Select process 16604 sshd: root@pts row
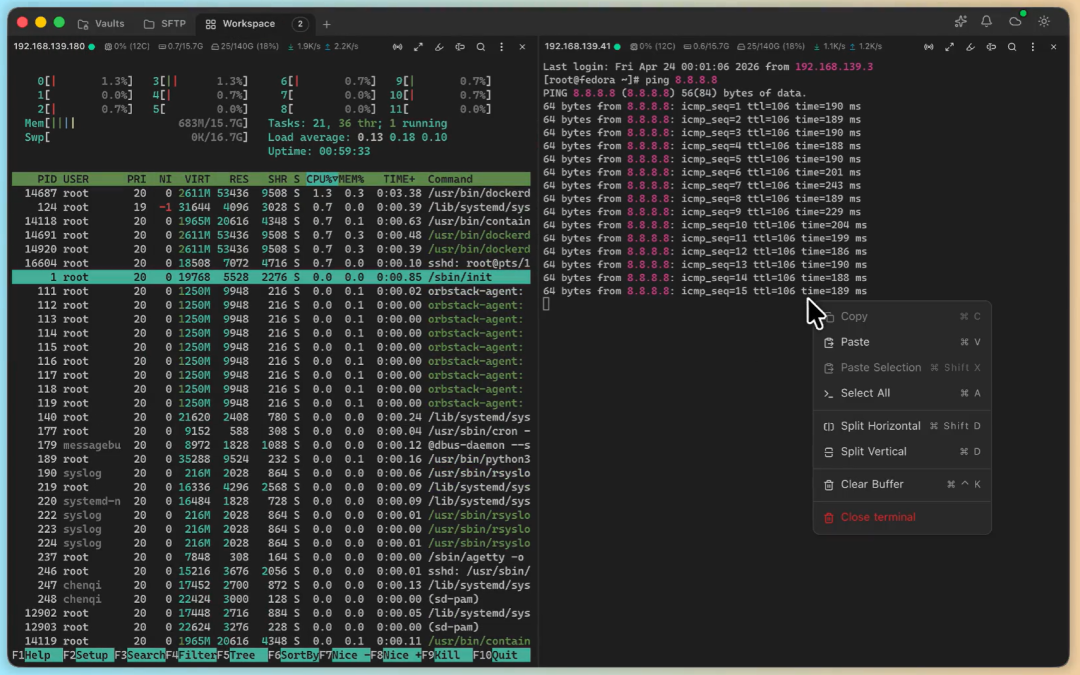1080x675 pixels. coord(271,263)
